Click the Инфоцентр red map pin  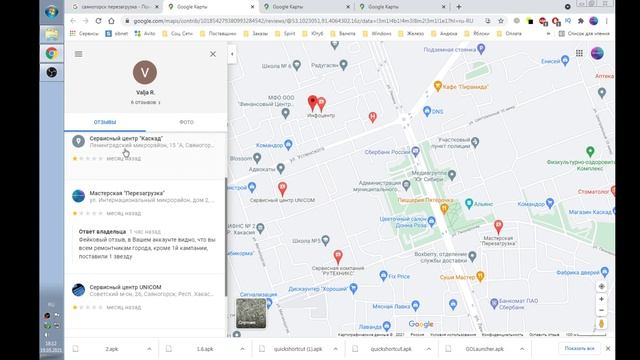click(313, 104)
